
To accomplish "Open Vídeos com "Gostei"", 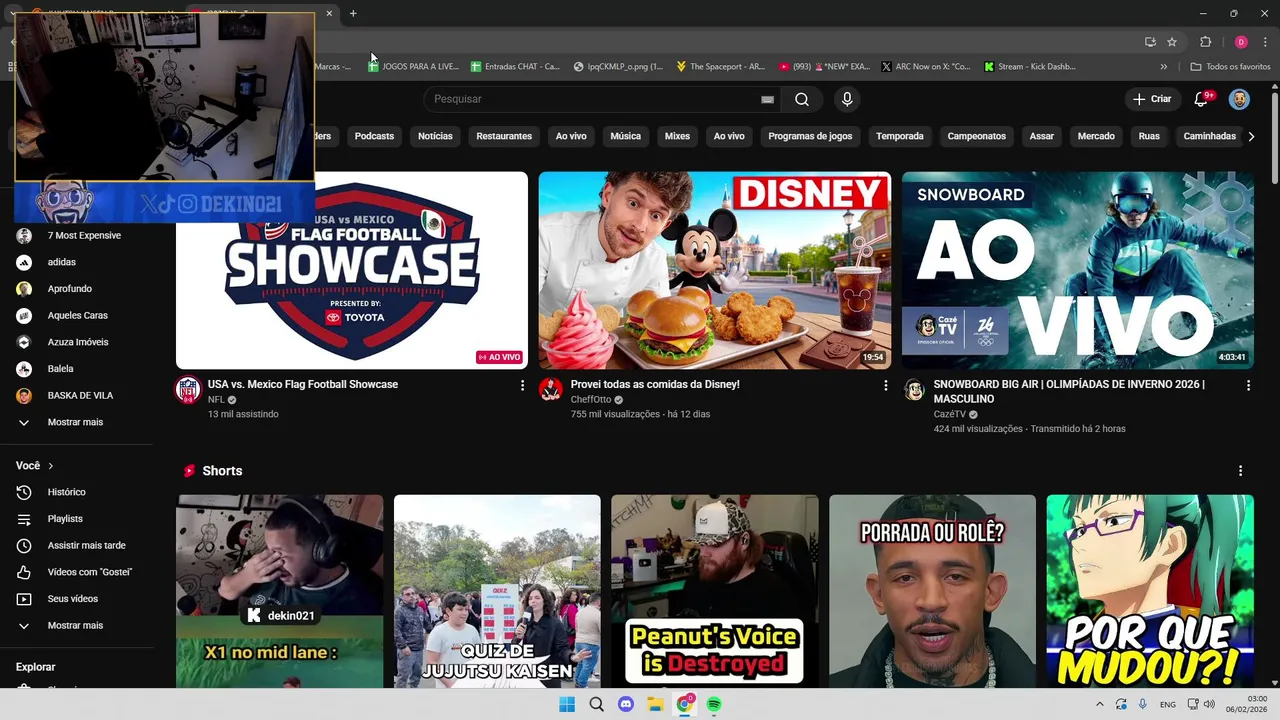I will click(89, 572).
